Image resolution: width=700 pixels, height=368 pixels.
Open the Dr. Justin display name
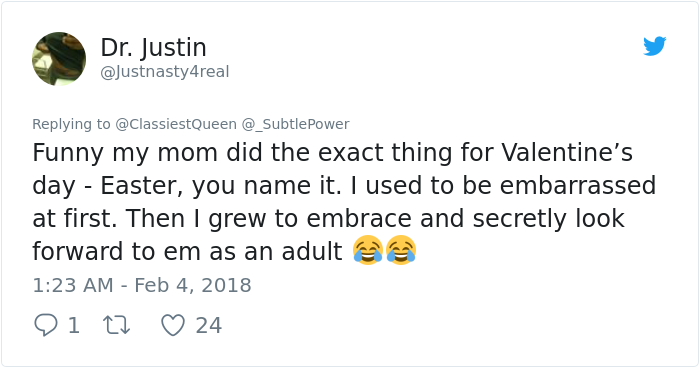point(154,47)
